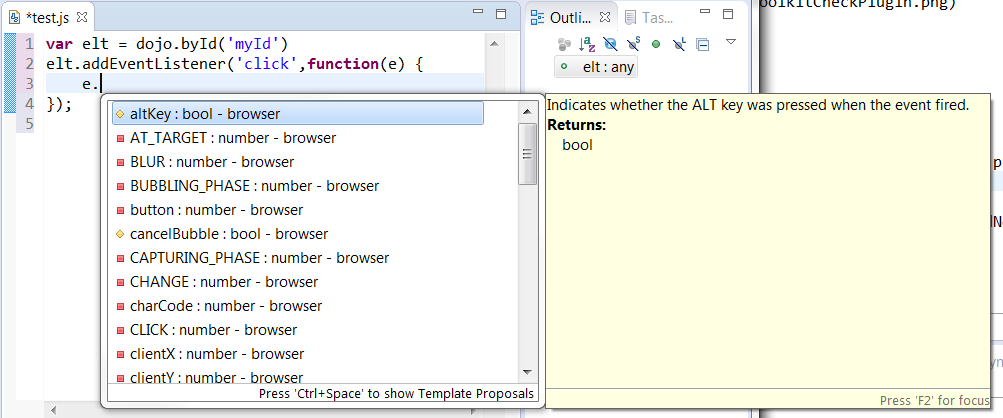Image resolution: width=1003 pixels, height=418 pixels.
Task: Switch to the Tasks view tab
Action: (x=650, y=17)
